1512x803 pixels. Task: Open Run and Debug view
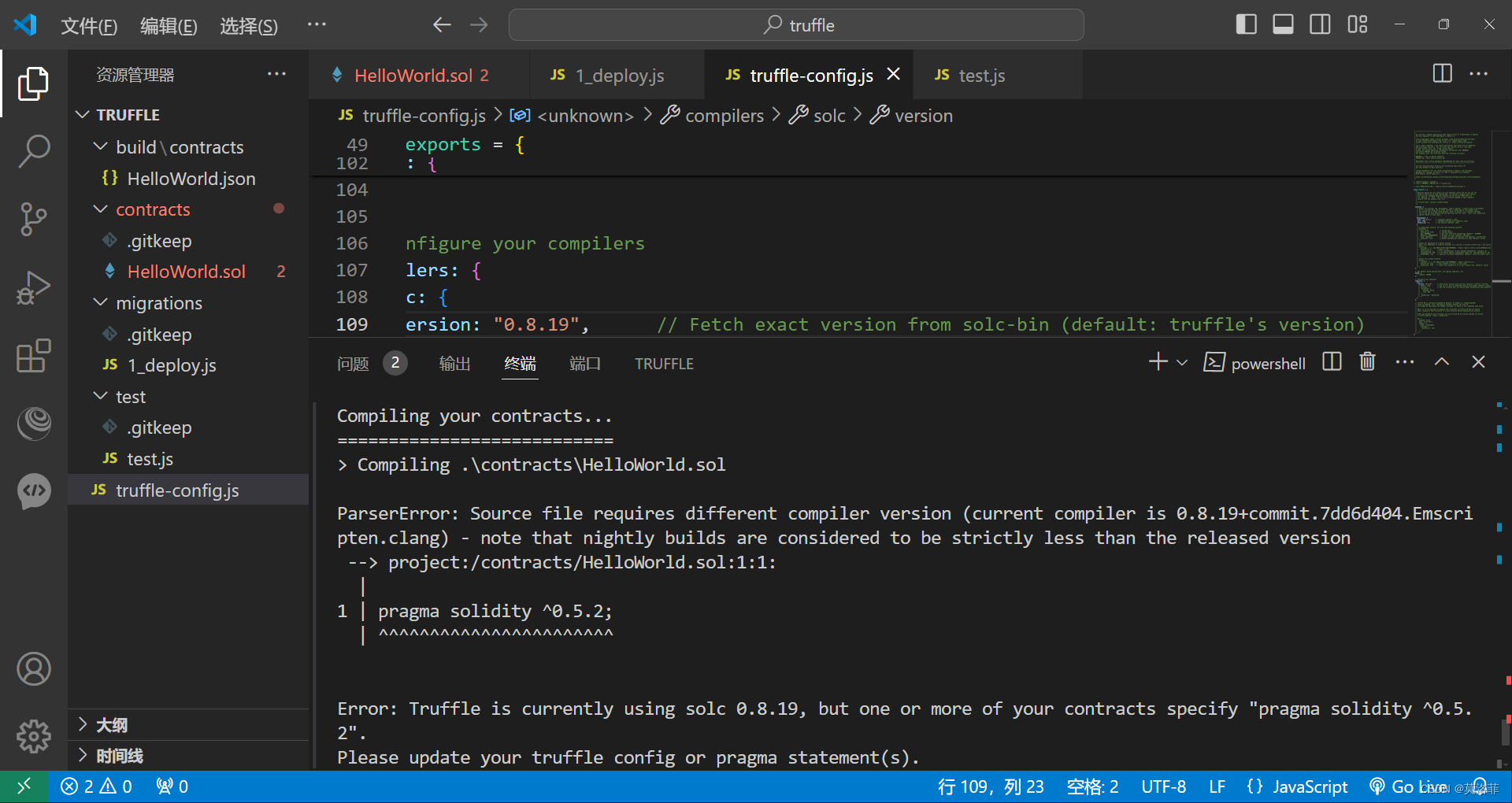tap(33, 287)
